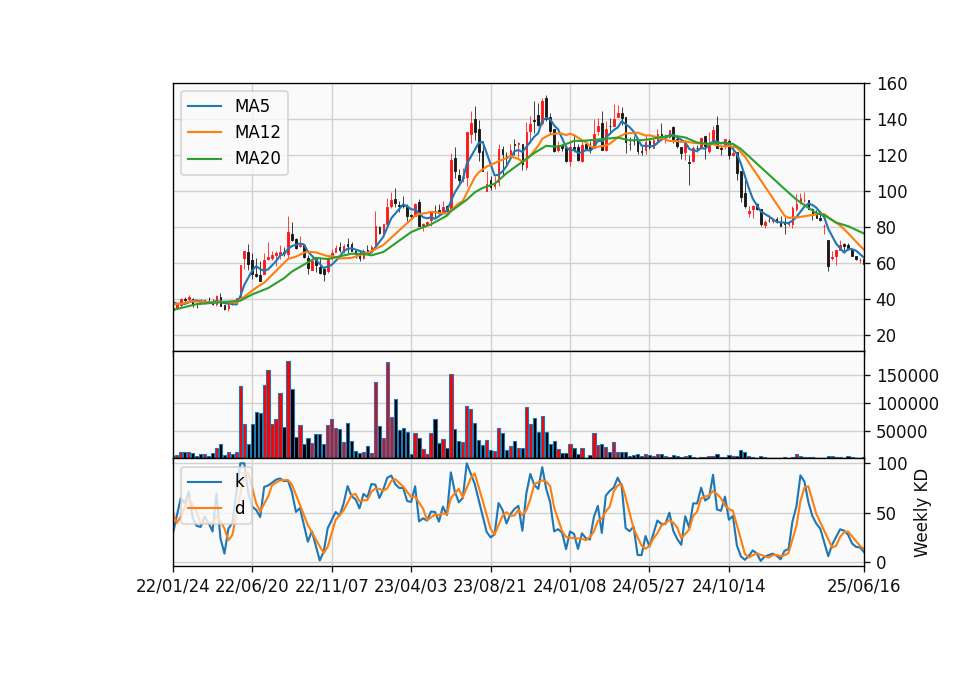Click the 80 price axis label

(887, 228)
